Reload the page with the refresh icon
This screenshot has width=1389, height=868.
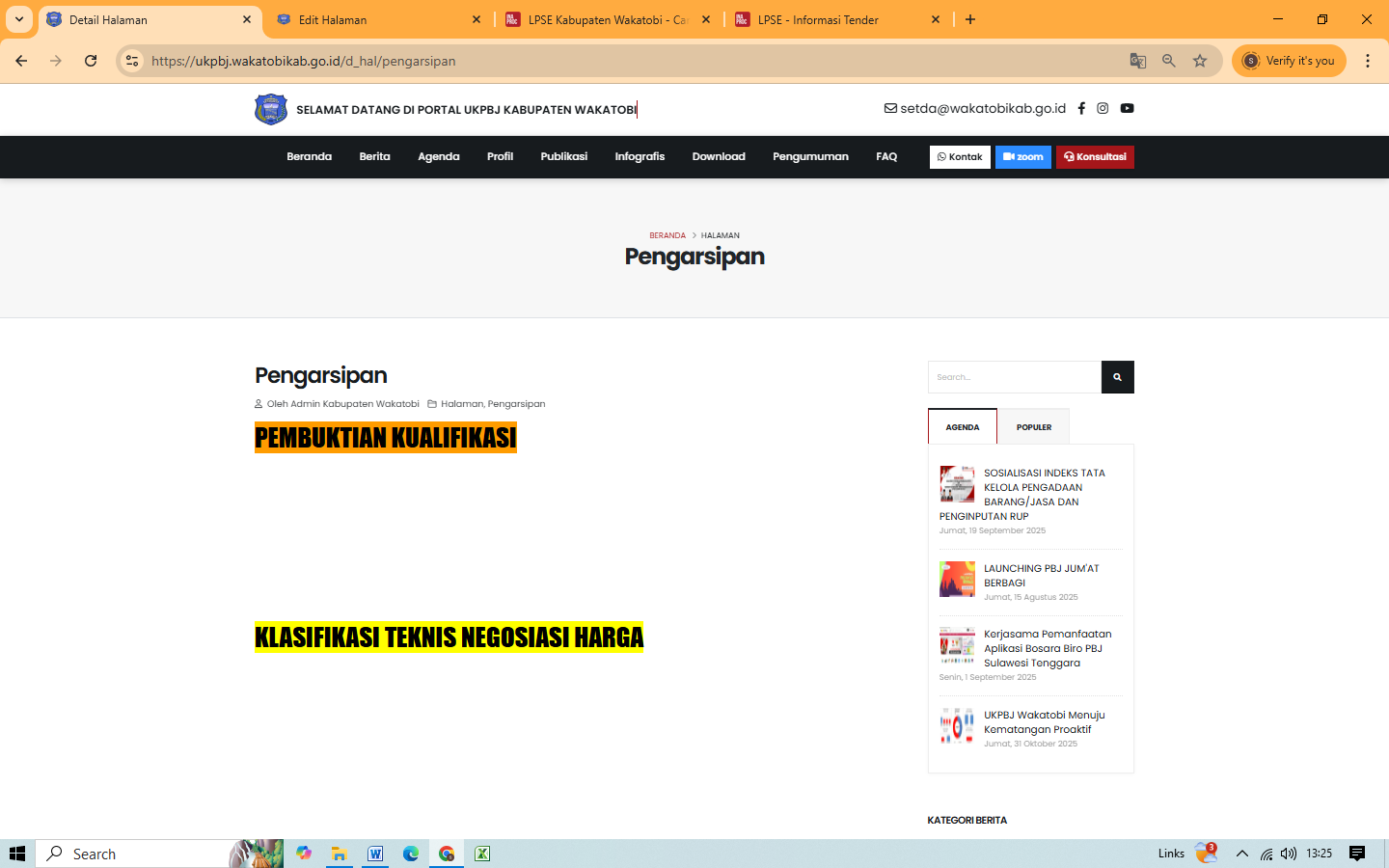coord(91,61)
